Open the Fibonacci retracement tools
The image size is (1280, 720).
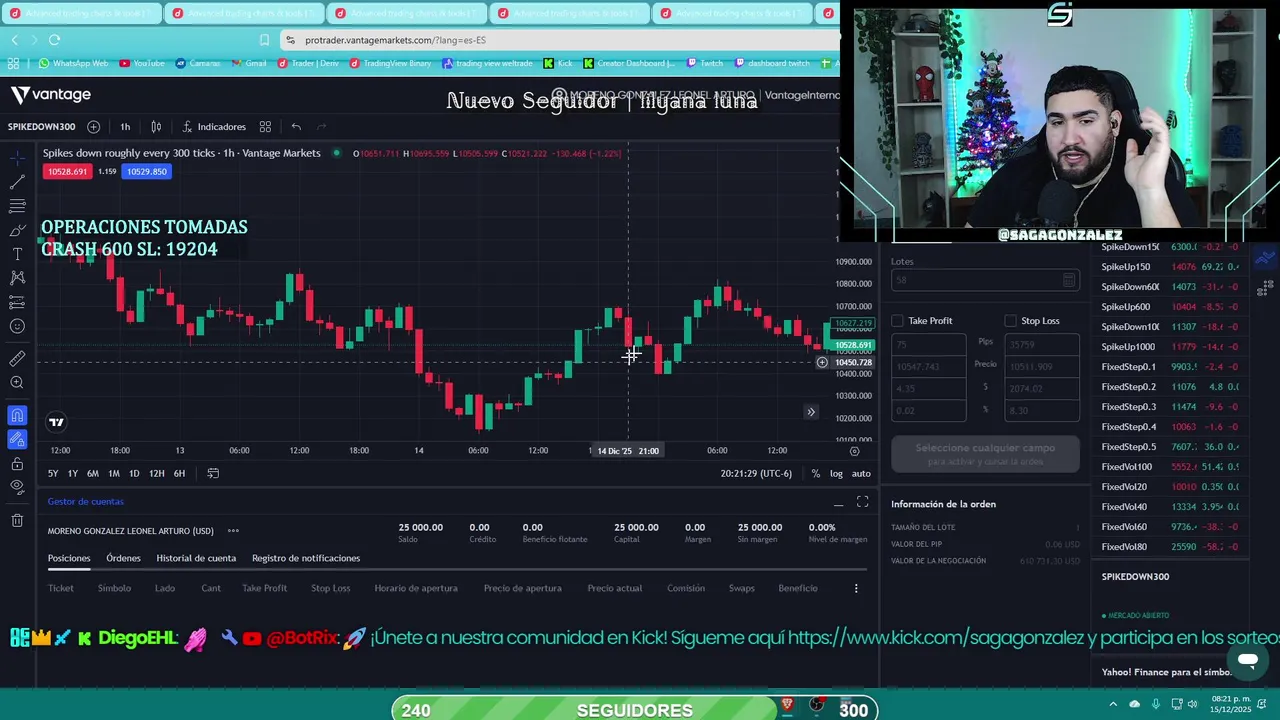[x=17, y=206]
